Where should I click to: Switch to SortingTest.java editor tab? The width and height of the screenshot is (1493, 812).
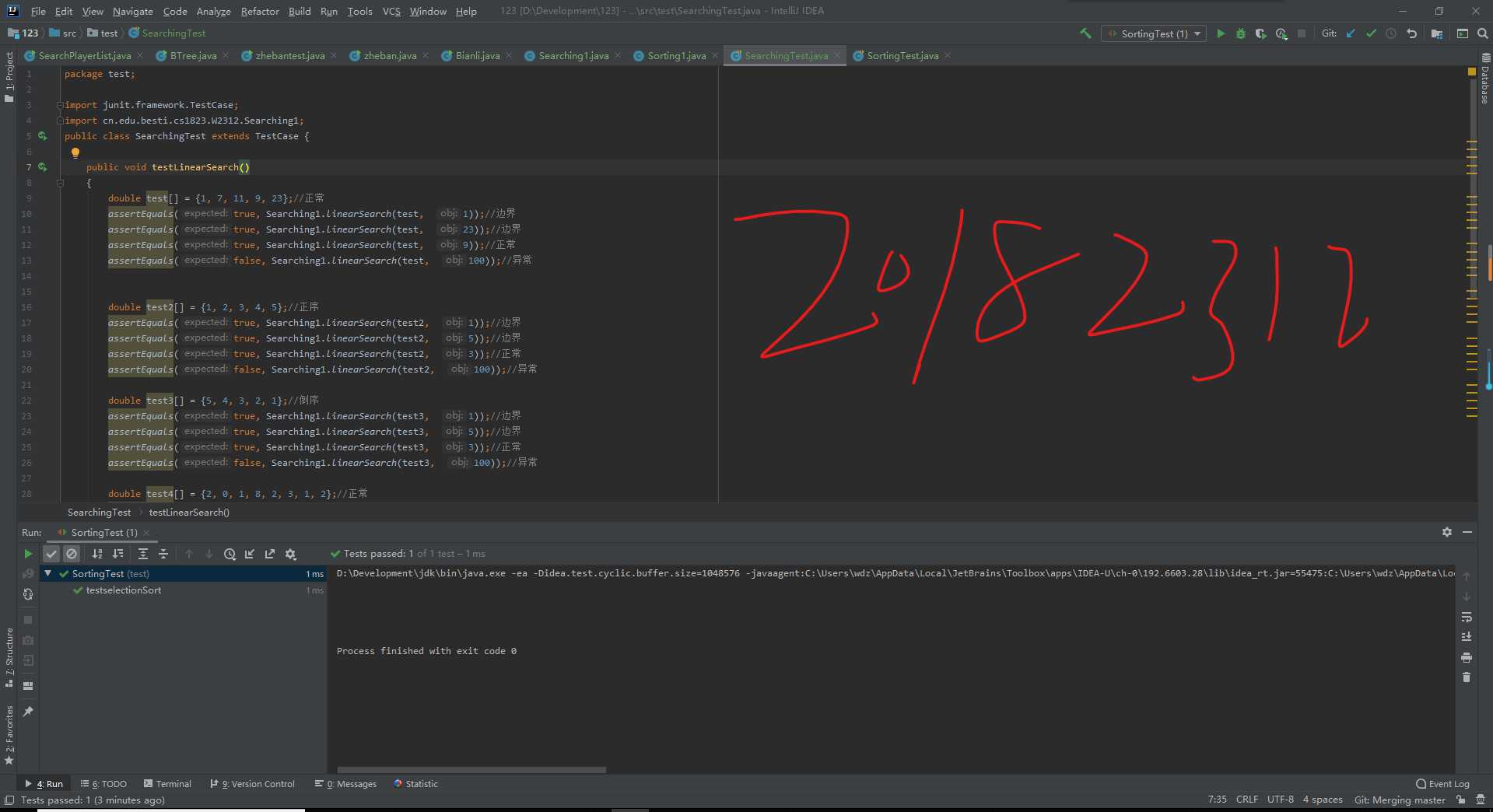[902, 55]
